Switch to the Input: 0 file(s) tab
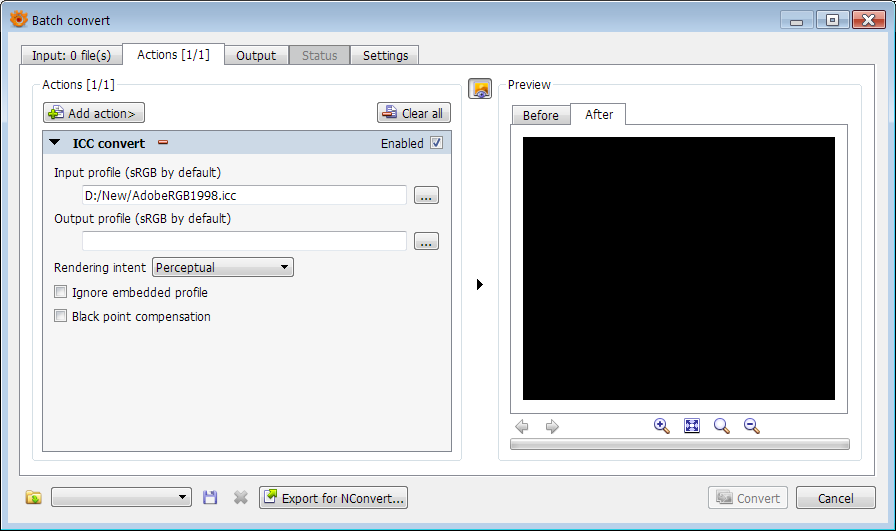The width and height of the screenshot is (896, 531). pos(71,55)
